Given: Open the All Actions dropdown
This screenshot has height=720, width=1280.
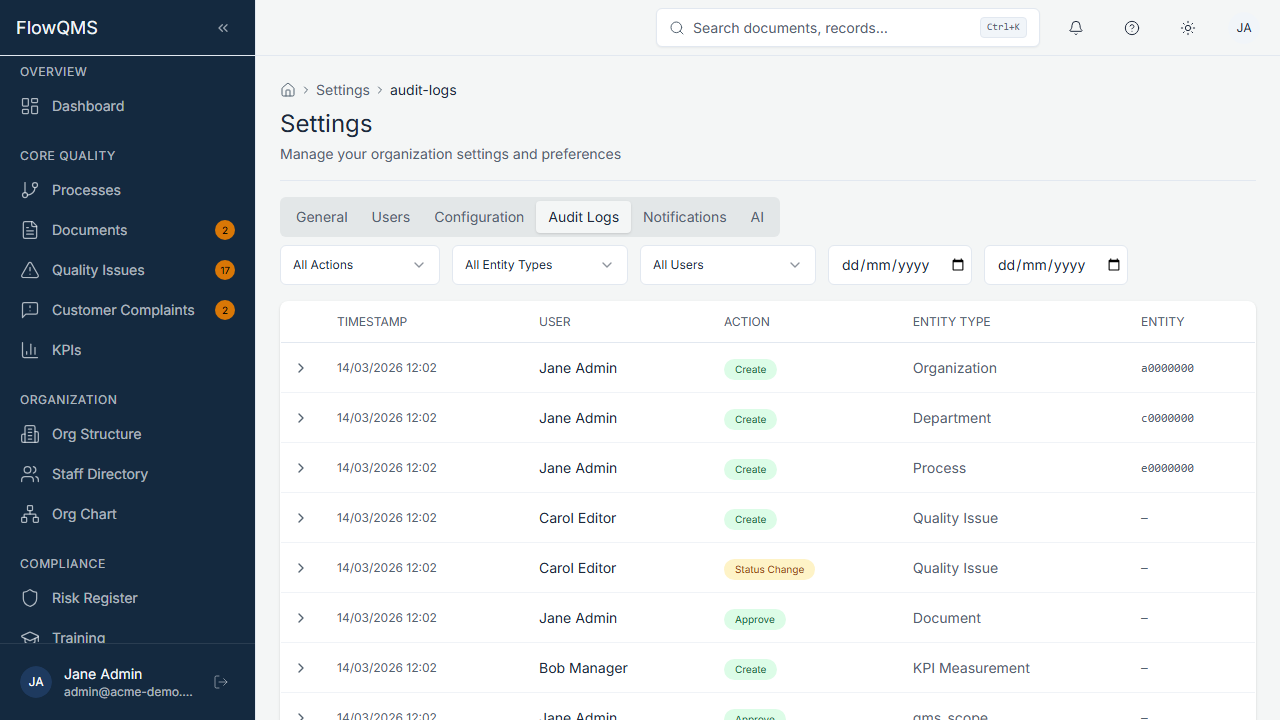Looking at the screenshot, I should pos(359,265).
